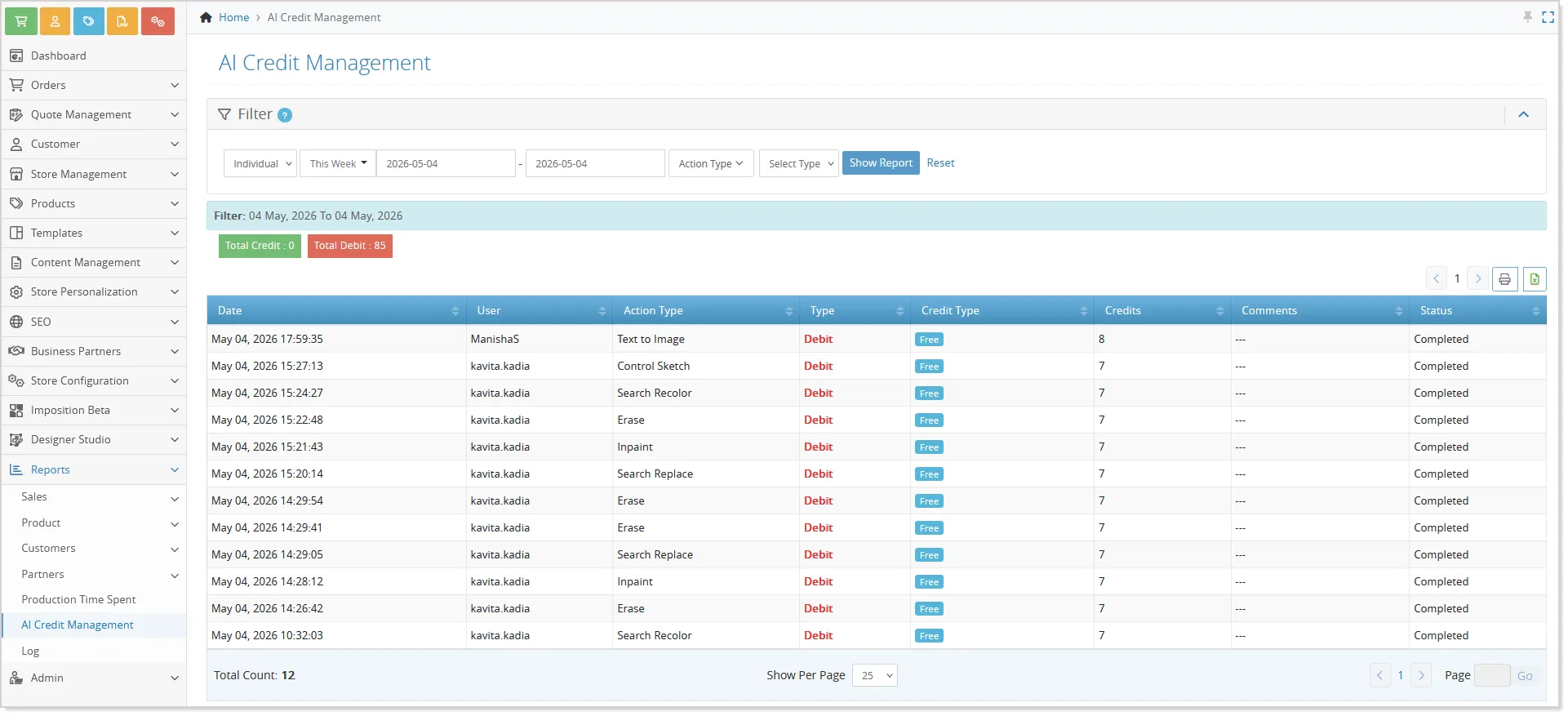Click the blue tag icon button
This screenshot has height=716, width=1568.
(89, 21)
